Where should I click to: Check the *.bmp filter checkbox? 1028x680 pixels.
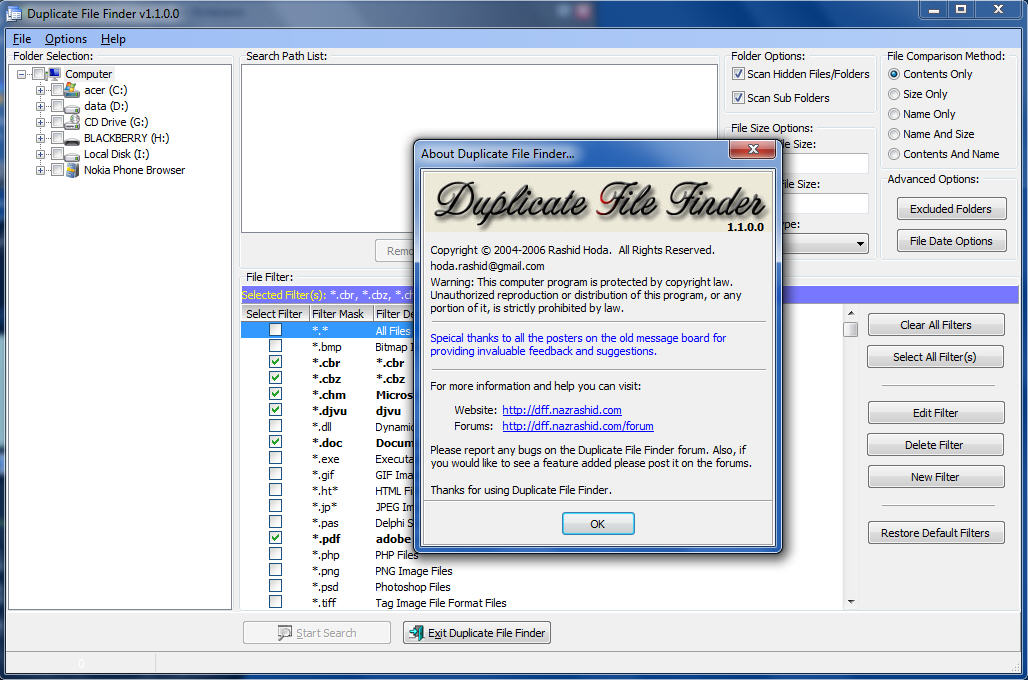click(275, 346)
